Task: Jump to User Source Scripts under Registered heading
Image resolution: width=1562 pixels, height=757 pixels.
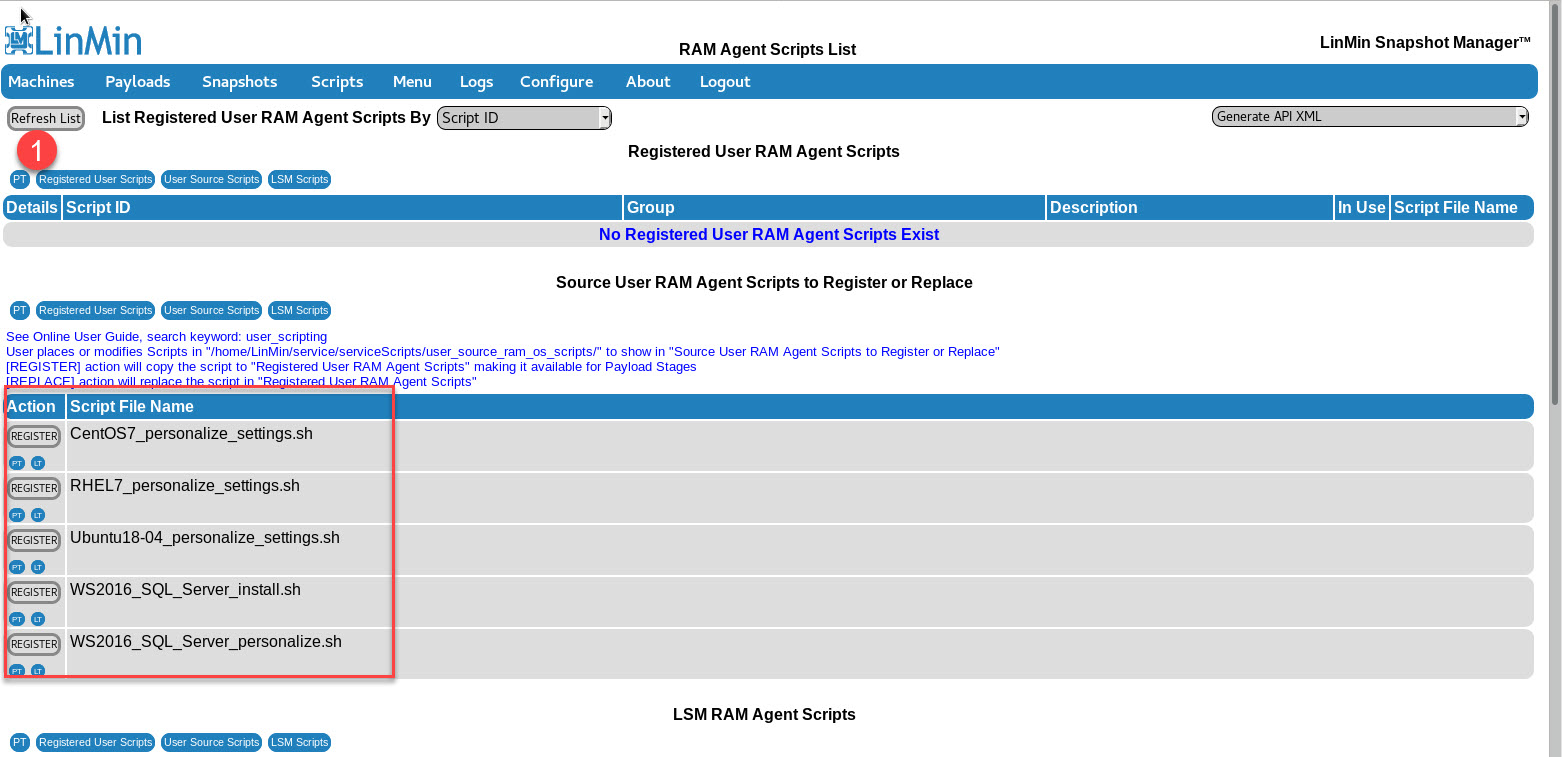Action: 211,180
